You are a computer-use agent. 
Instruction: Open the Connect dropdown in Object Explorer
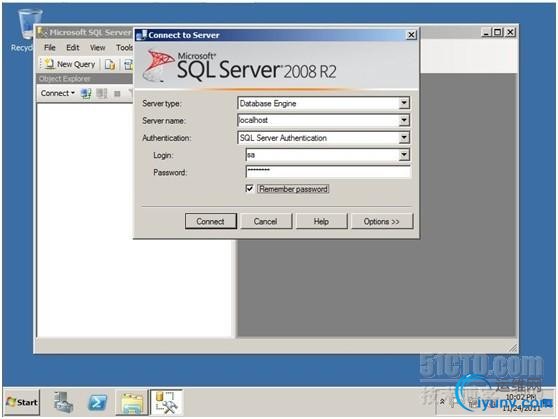click(x=58, y=93)
